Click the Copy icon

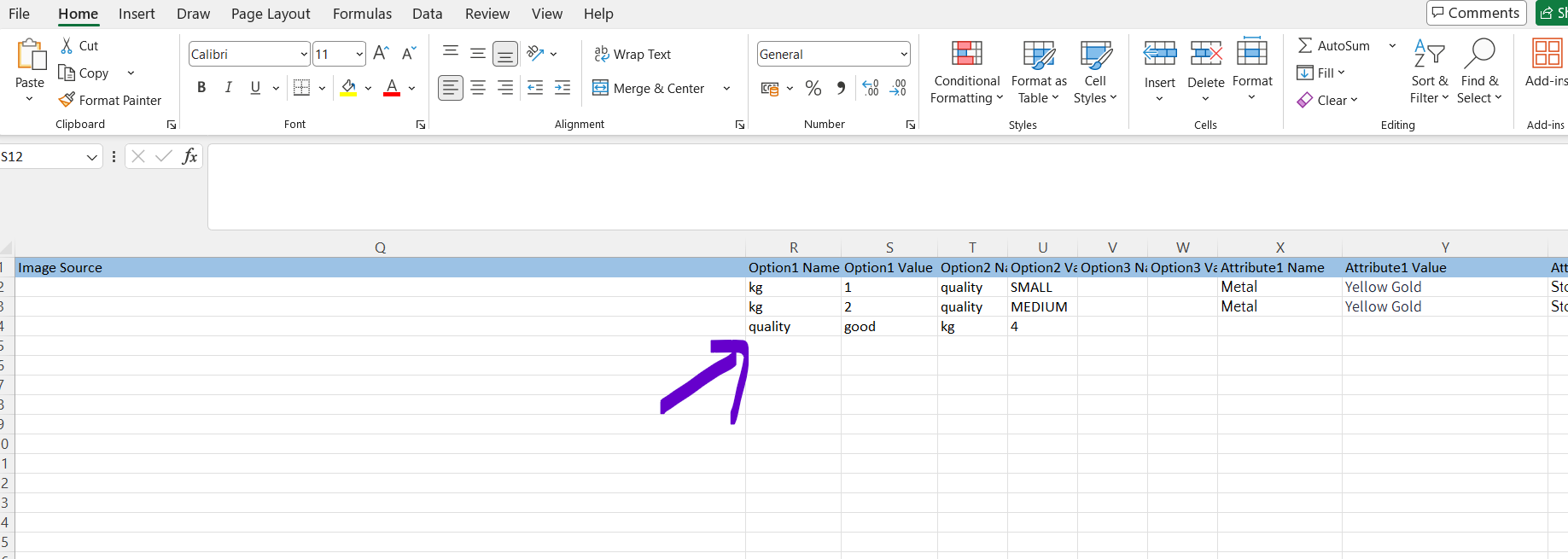[67, 73]
